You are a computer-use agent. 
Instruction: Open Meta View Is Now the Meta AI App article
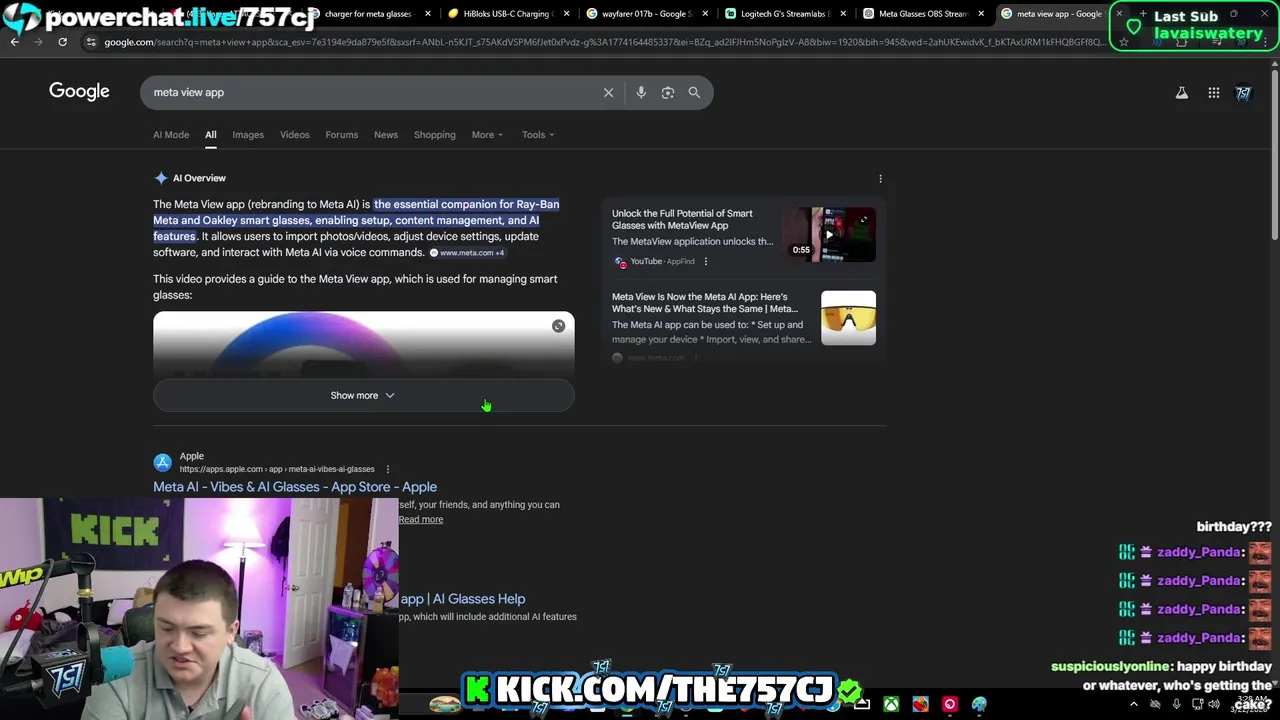click(705, 303)
